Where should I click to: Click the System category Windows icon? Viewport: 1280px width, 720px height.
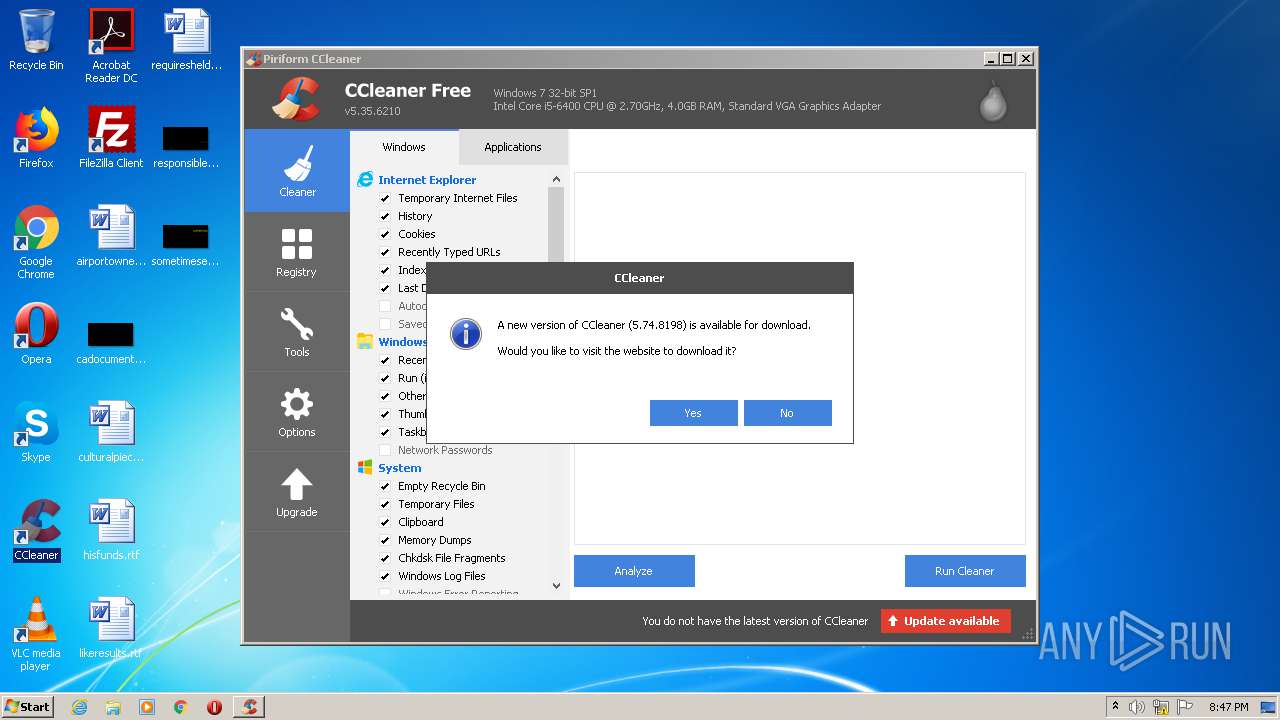point(365,468)
